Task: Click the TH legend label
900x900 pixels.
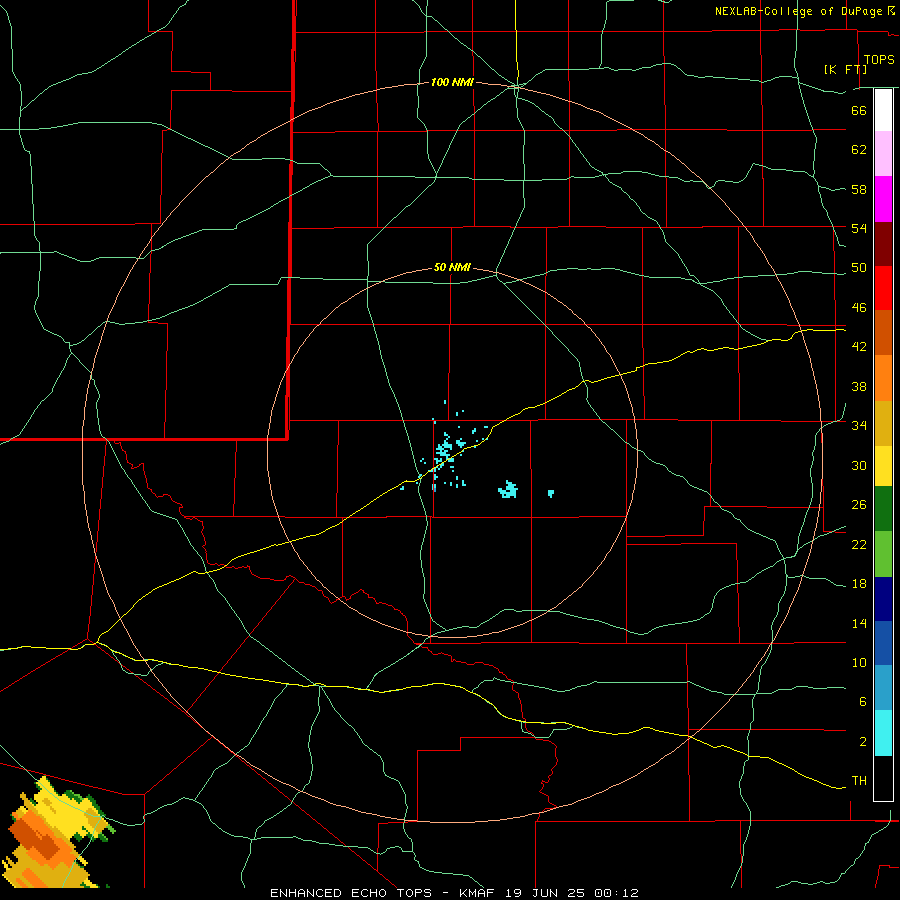Action: pyautogui.click(x=859, y=781)
